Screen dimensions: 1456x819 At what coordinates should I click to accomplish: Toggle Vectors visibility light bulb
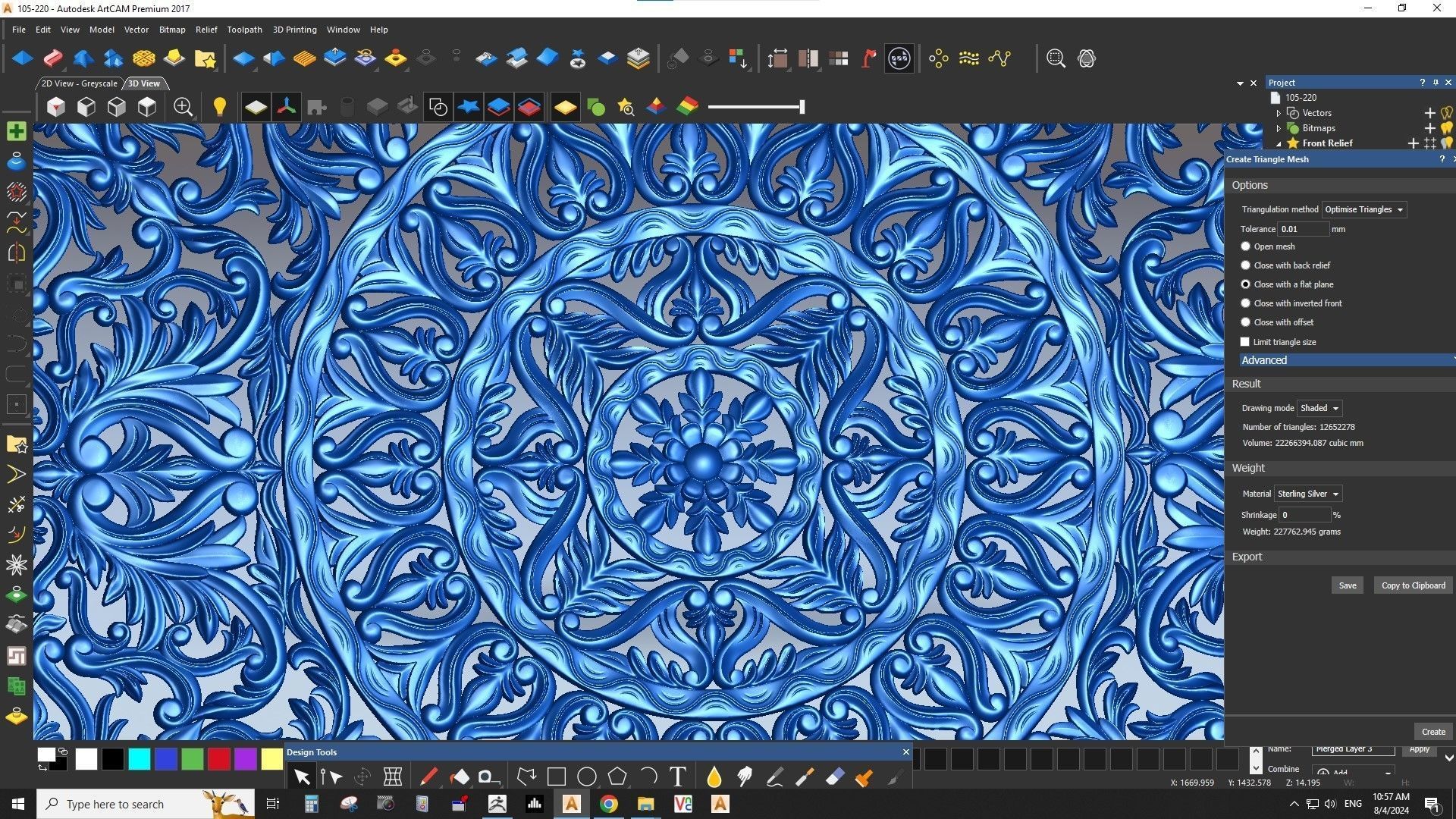click(1447, 113)
